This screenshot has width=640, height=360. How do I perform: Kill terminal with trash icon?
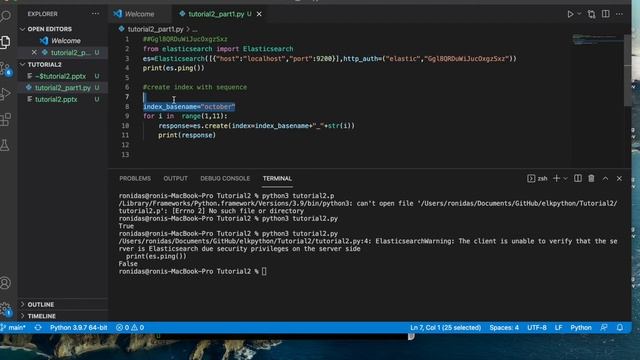pos(591,179)
